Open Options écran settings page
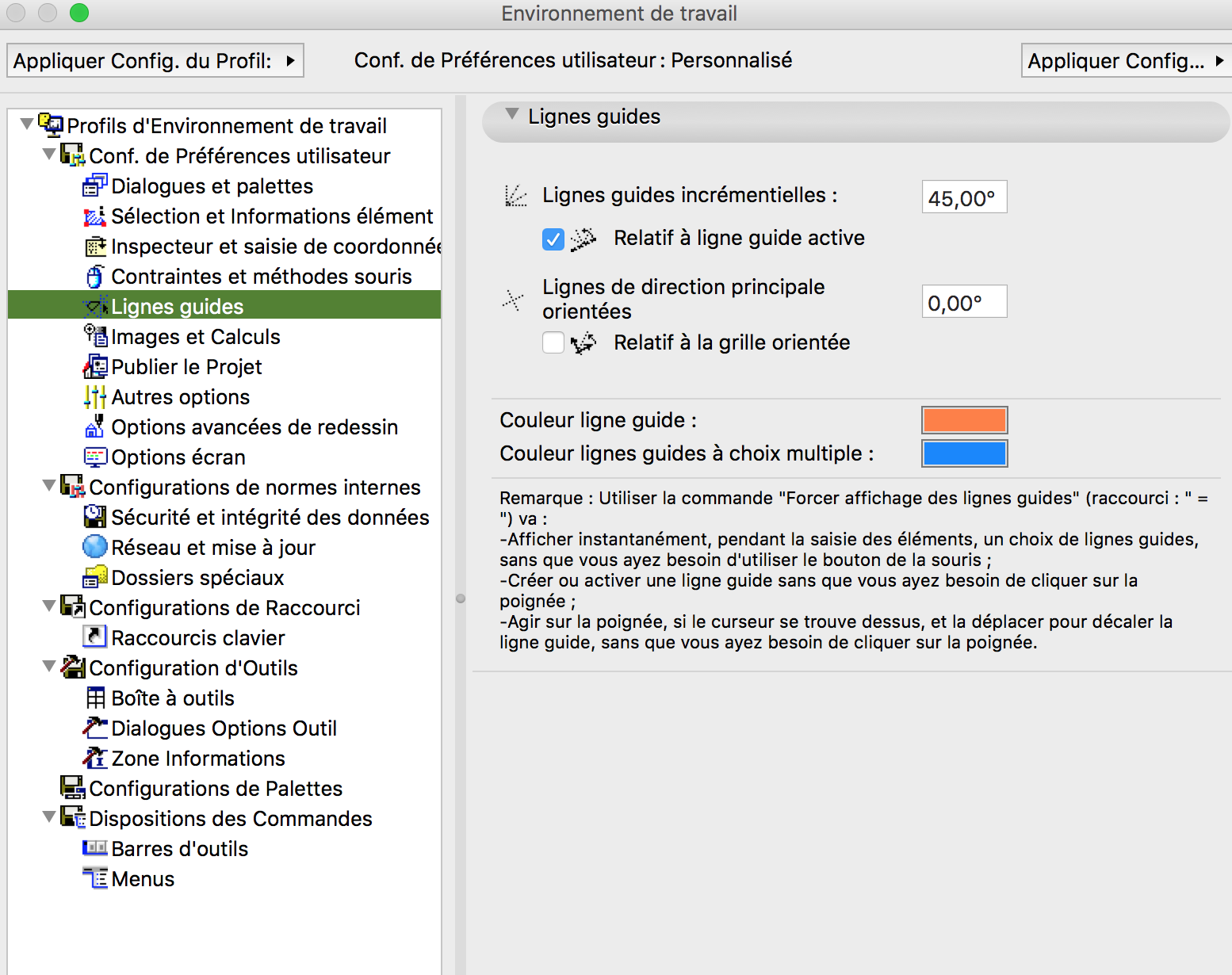This screenshot has height=975, width=1232. point(178,457)
